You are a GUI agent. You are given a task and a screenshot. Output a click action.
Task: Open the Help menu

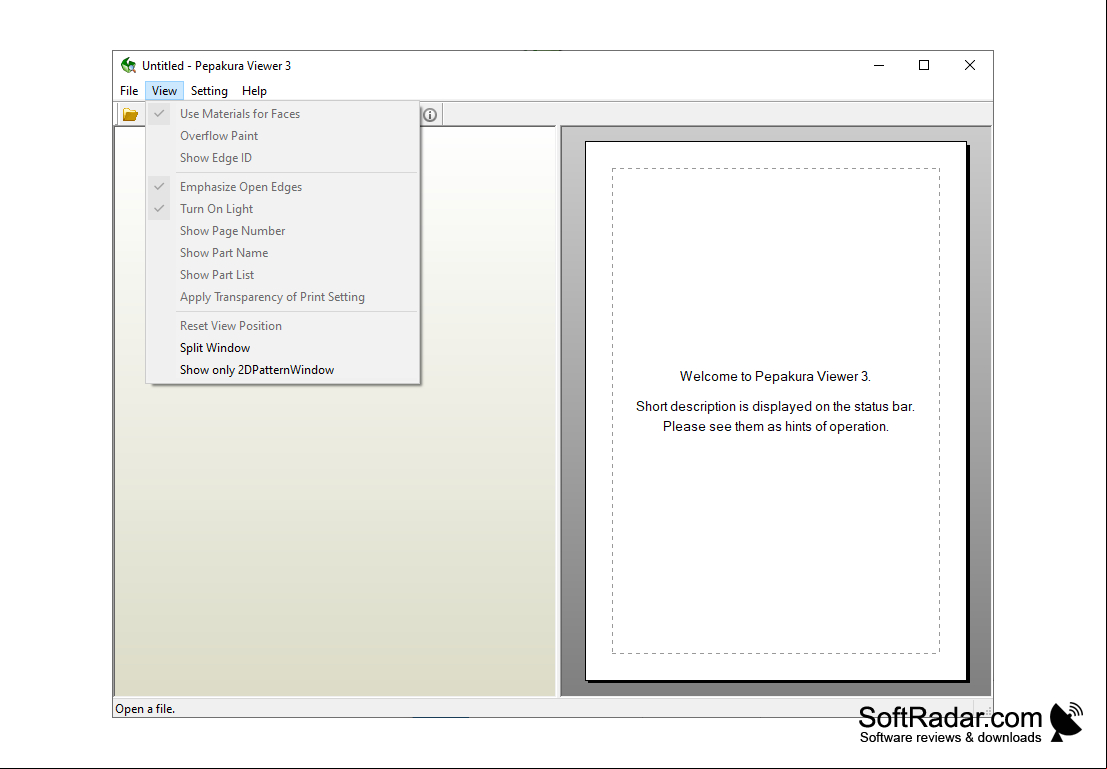point(254,90)
